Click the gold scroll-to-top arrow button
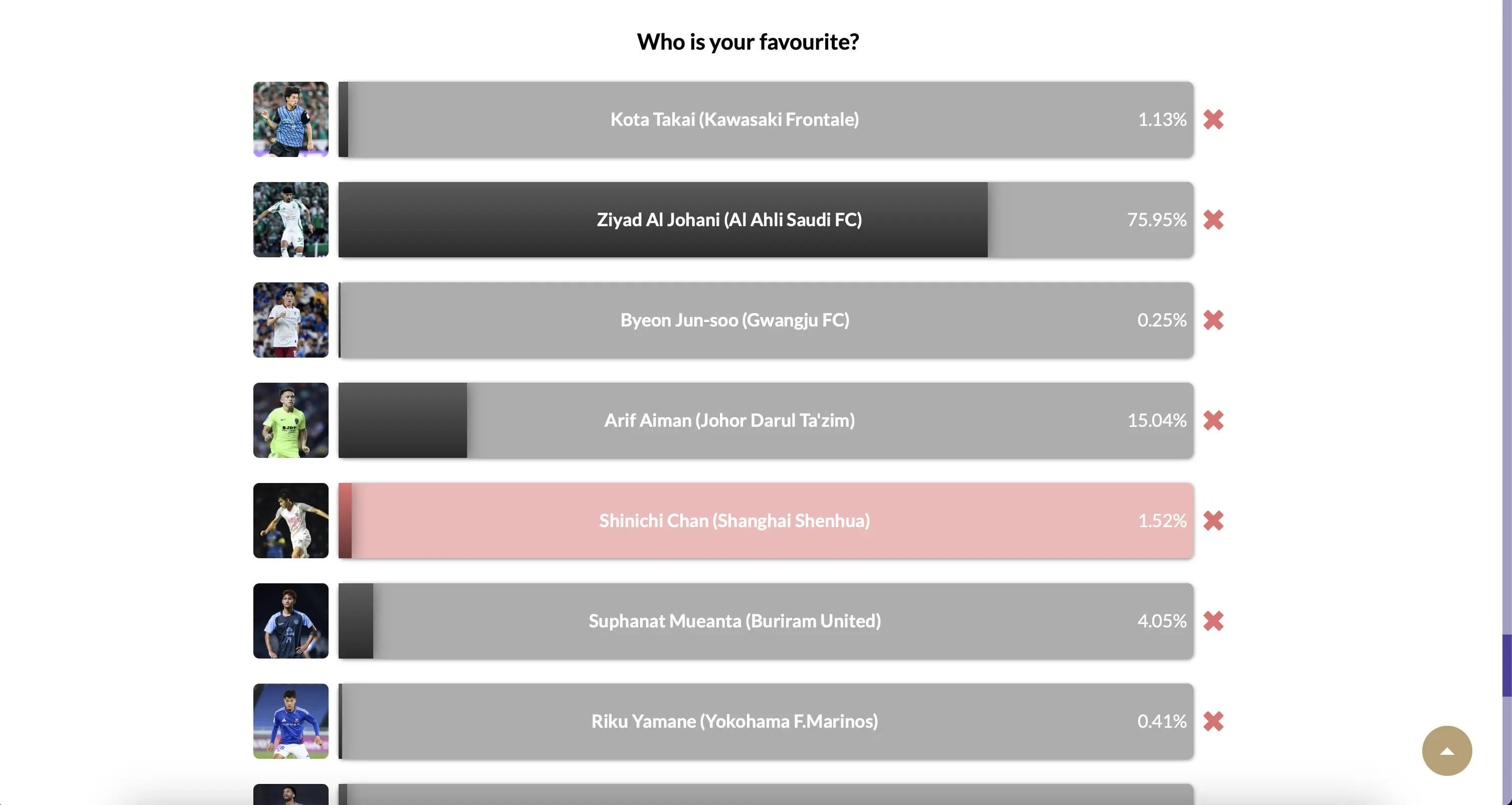The width and height of the screenshot is (1512, 805). click(x=1447, y=750)
